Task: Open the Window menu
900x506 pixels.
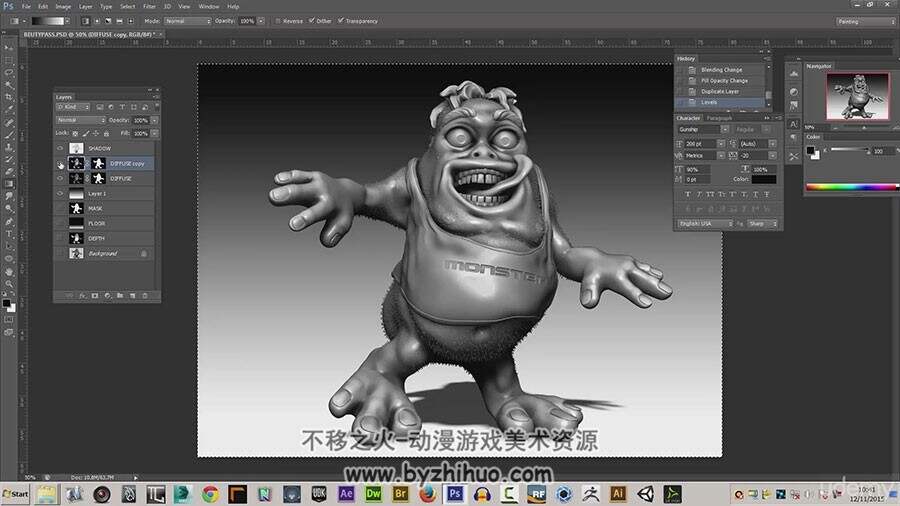Action: click(208, 6)
